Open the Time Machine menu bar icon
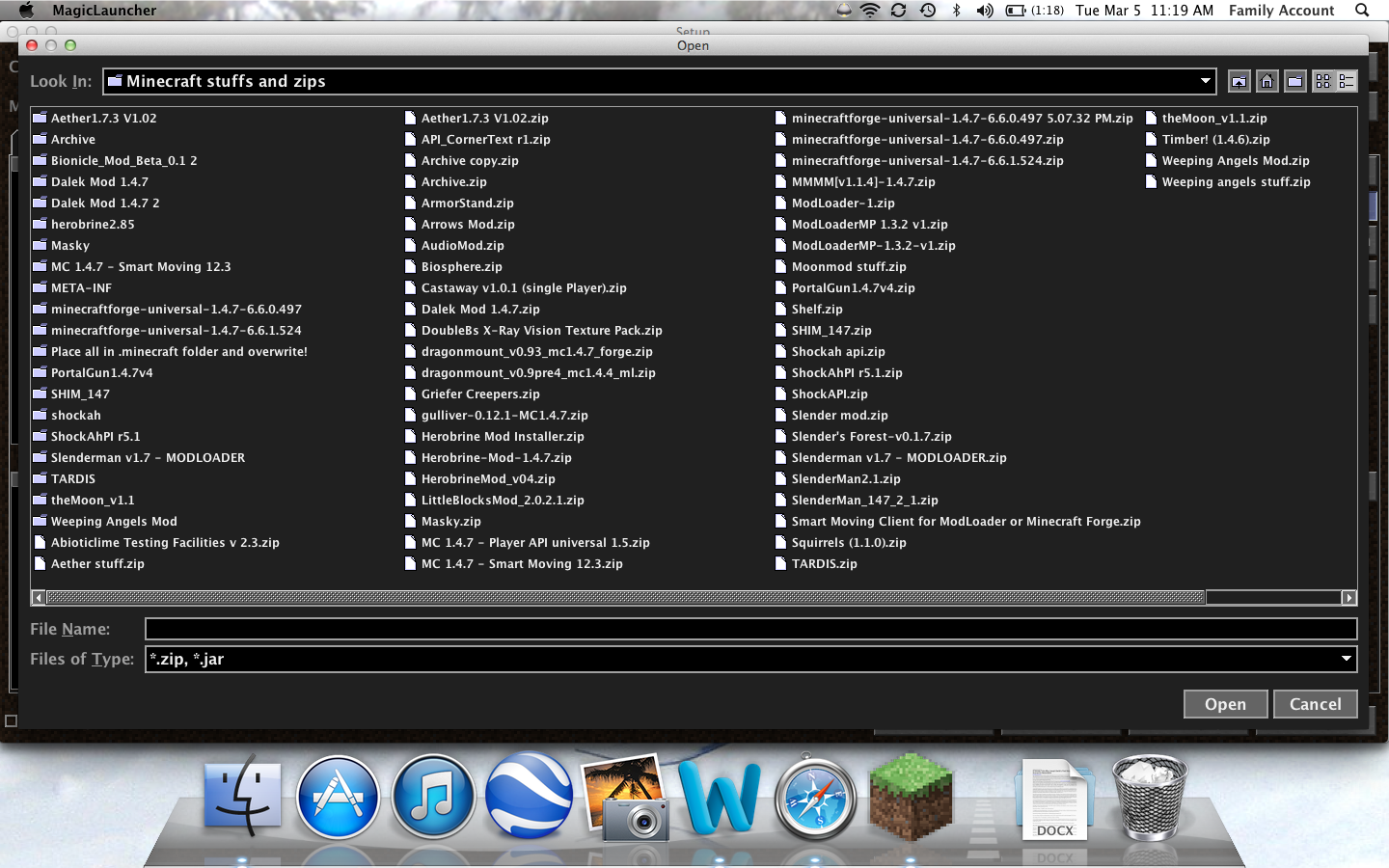This screenshot has width=1389, height=868. click(927, 11)
